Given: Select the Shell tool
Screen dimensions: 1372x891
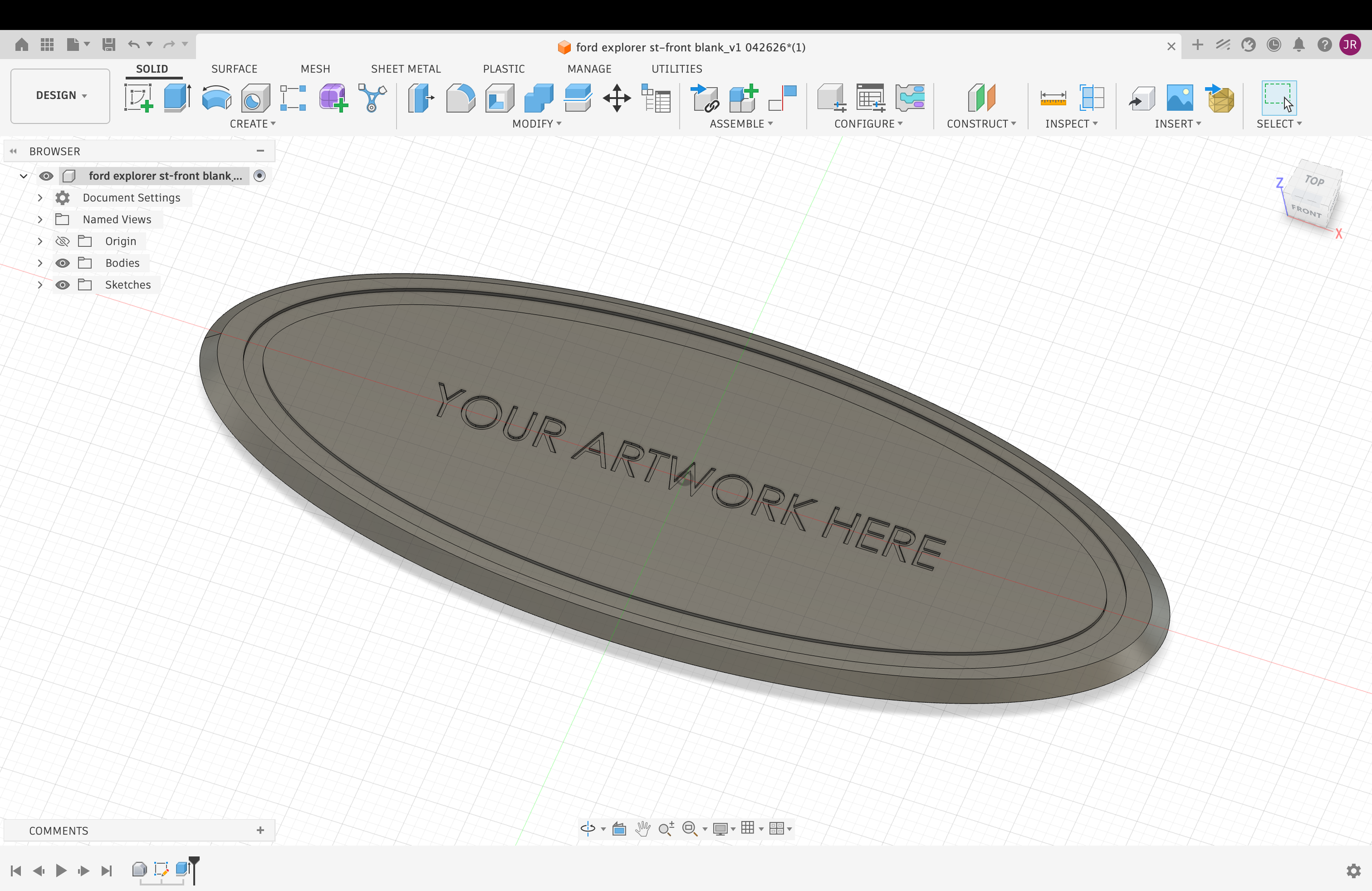Looking at the screenshot, I should (x=500, y=98).
